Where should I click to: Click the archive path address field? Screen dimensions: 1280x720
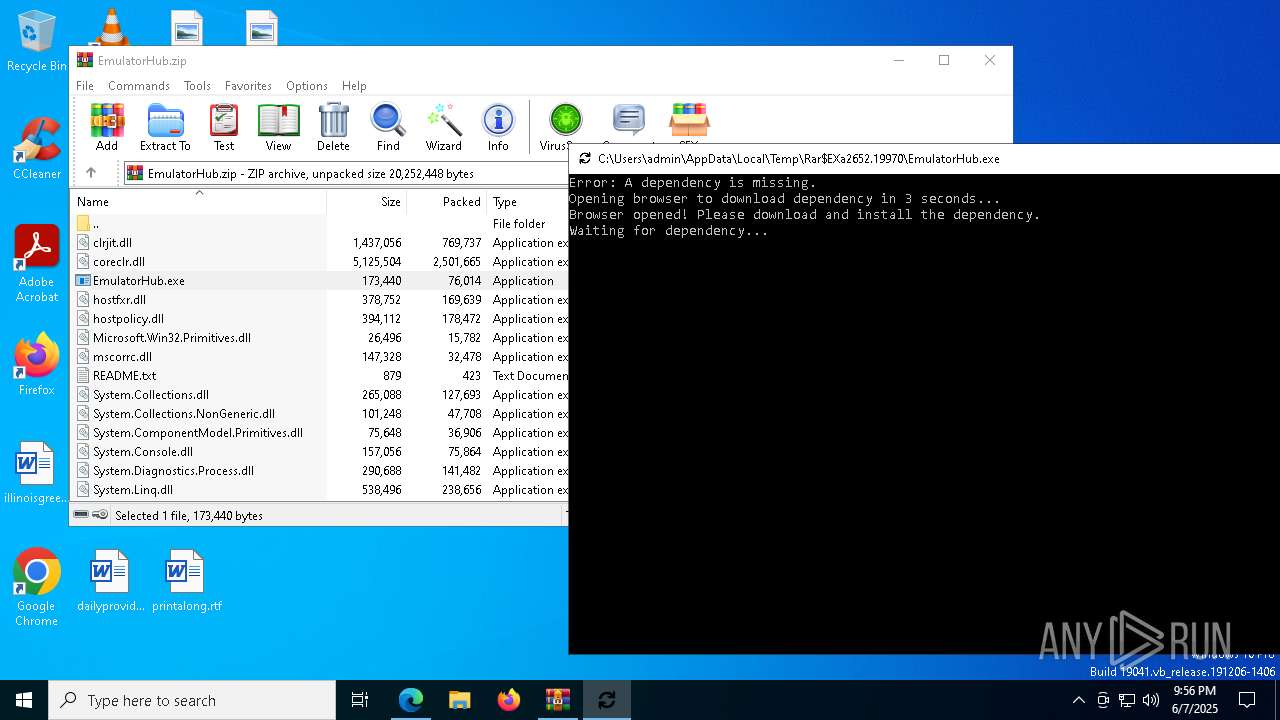point(345,173)
